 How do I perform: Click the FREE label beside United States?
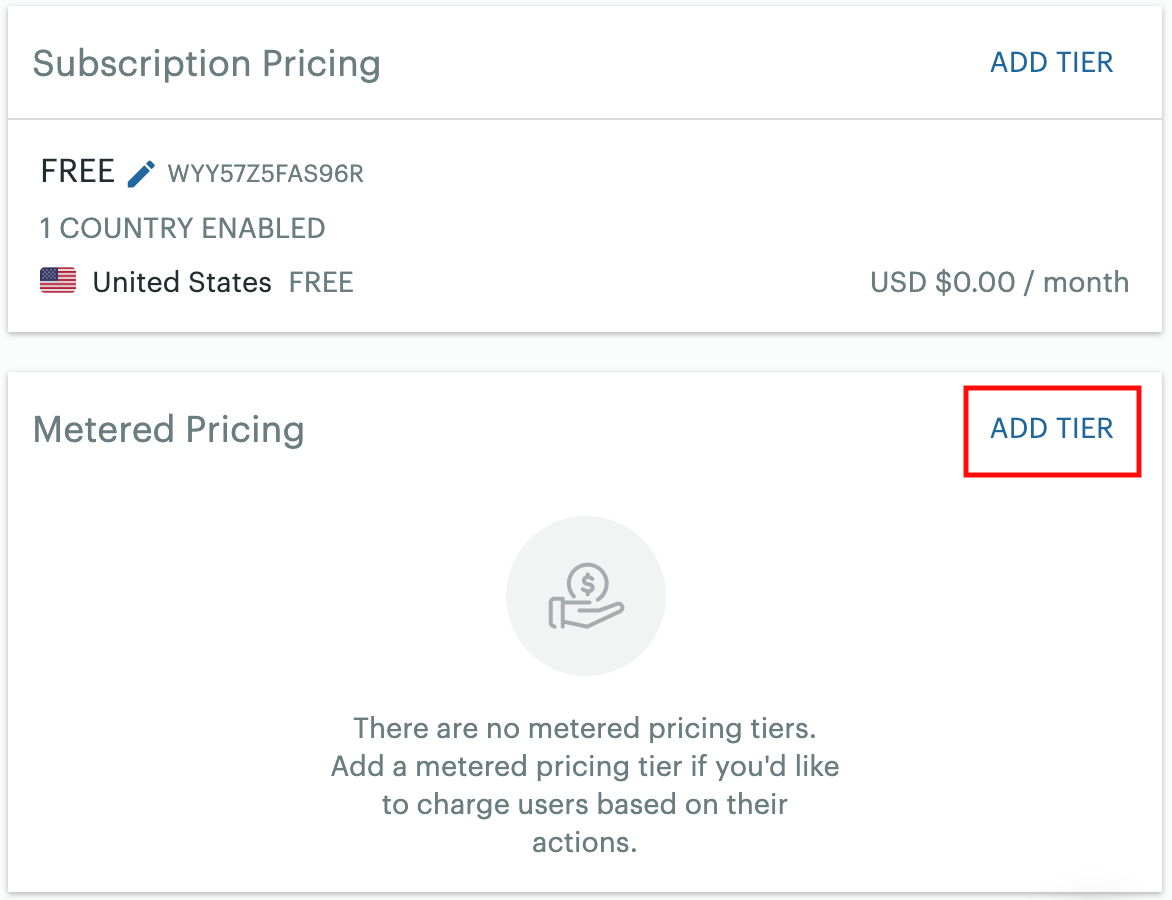pos(321,283)
